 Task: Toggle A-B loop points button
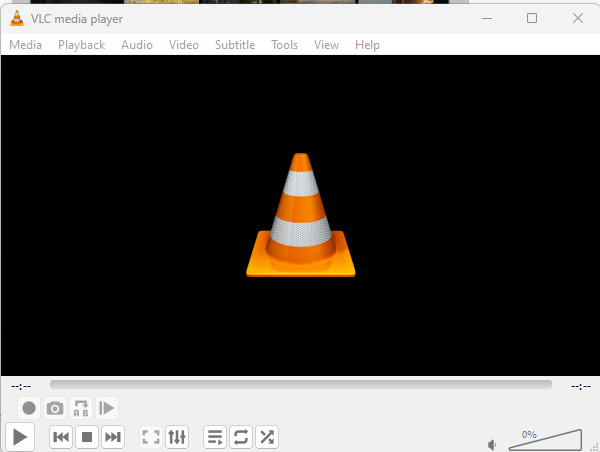pyautogui.click(x=81, y=408)
